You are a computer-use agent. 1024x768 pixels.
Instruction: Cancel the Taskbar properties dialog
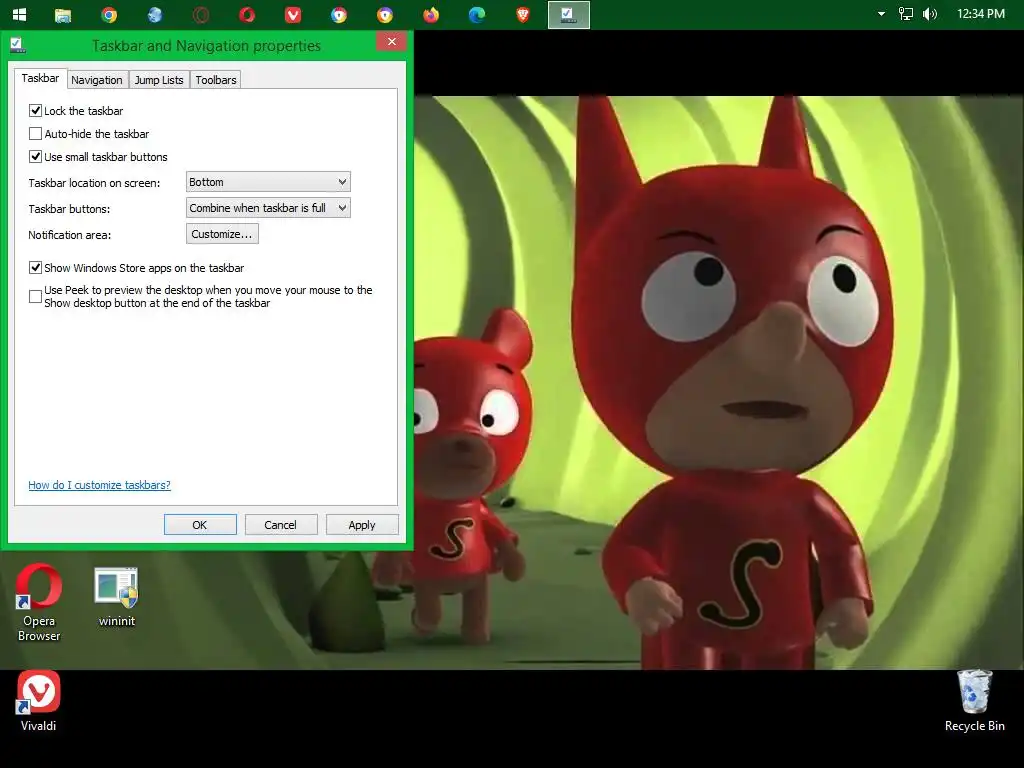(281, 525)
